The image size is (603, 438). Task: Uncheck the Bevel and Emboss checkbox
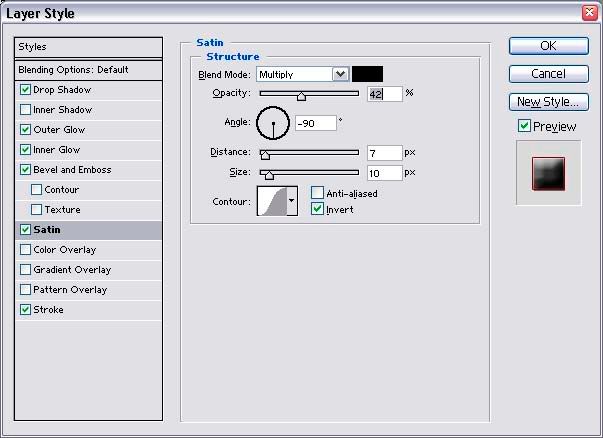[25, 170]
